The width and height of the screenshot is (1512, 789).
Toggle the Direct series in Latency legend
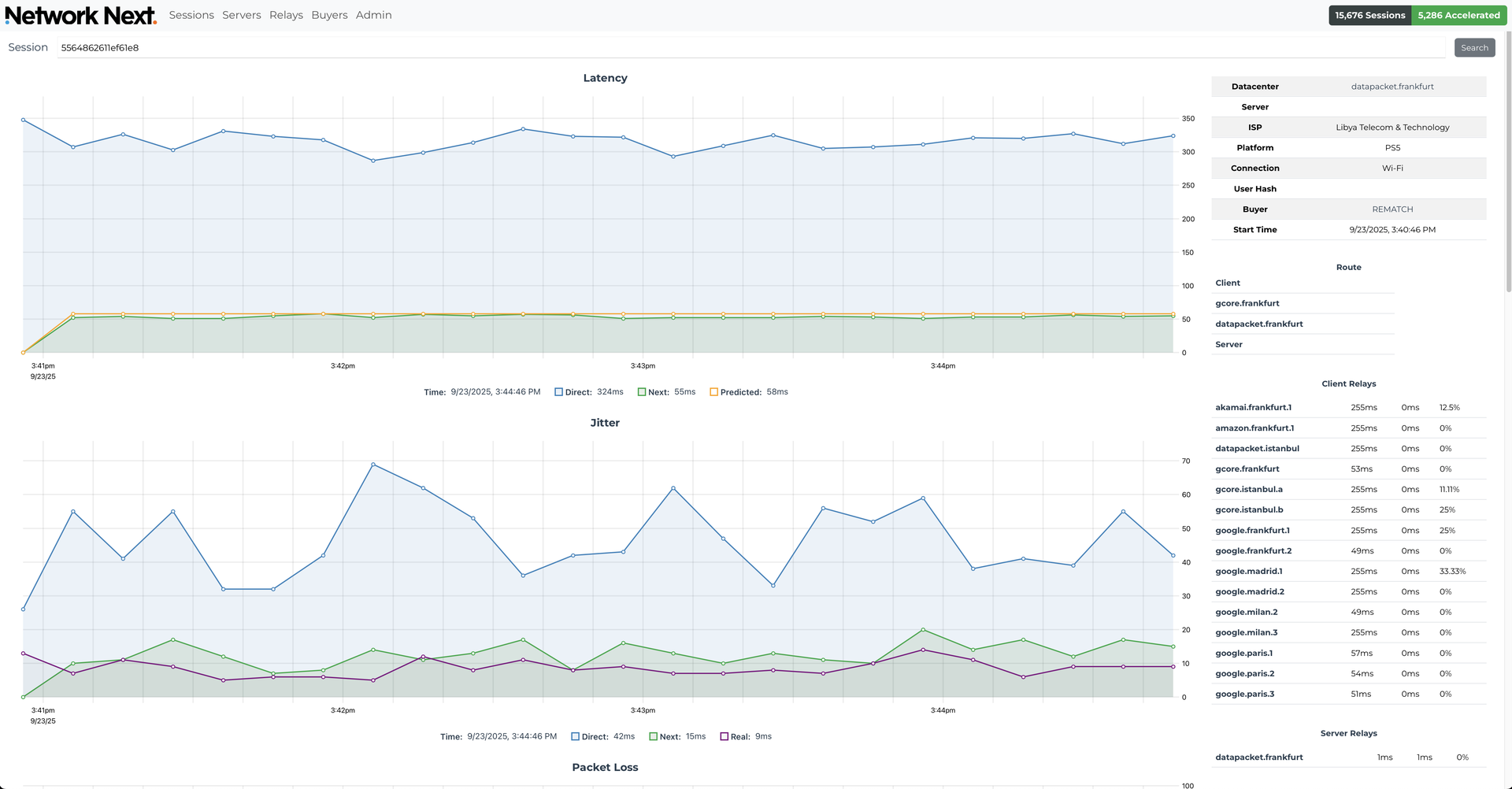point(558,392)
